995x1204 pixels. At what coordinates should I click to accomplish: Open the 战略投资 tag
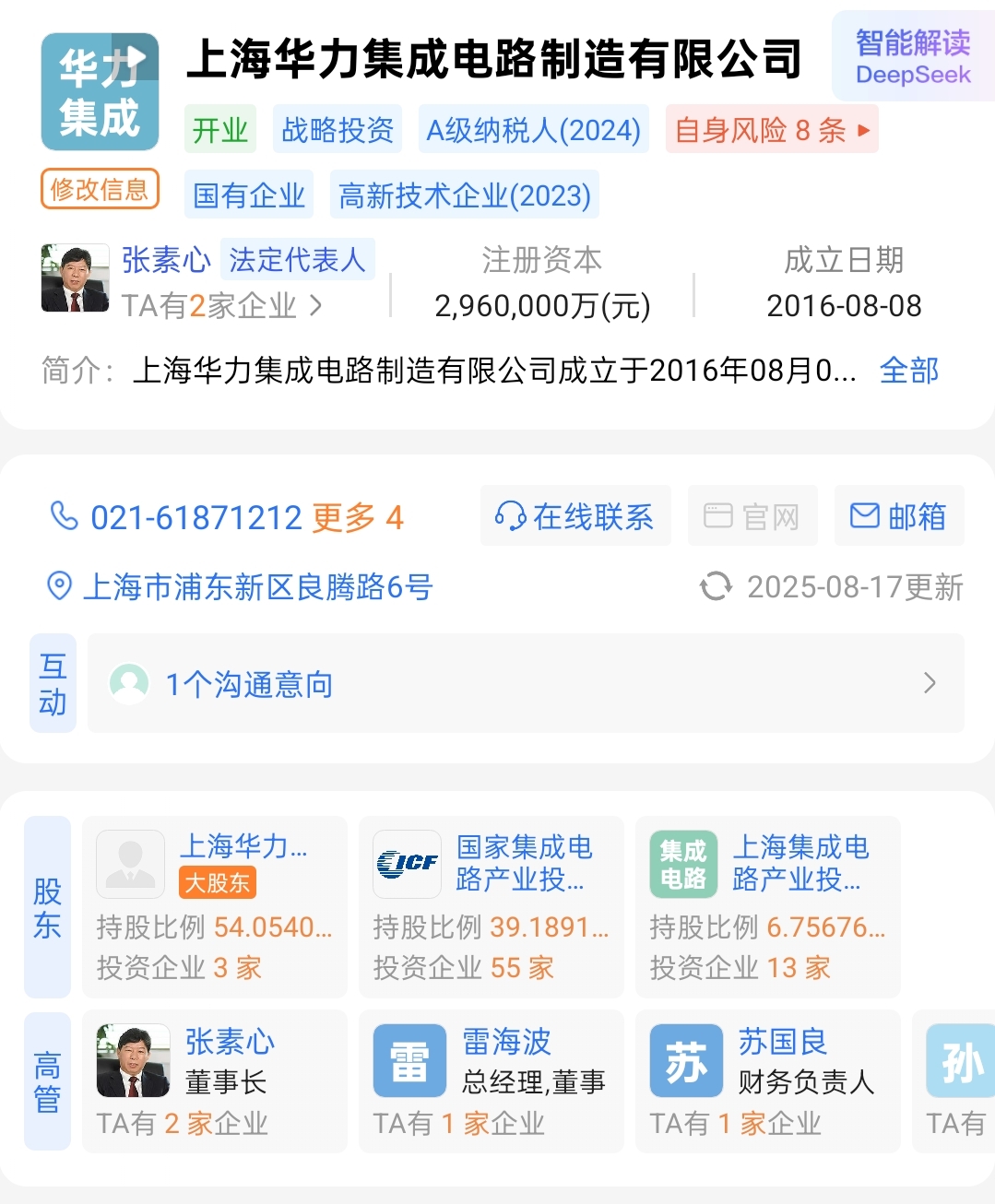click(338, 129)
